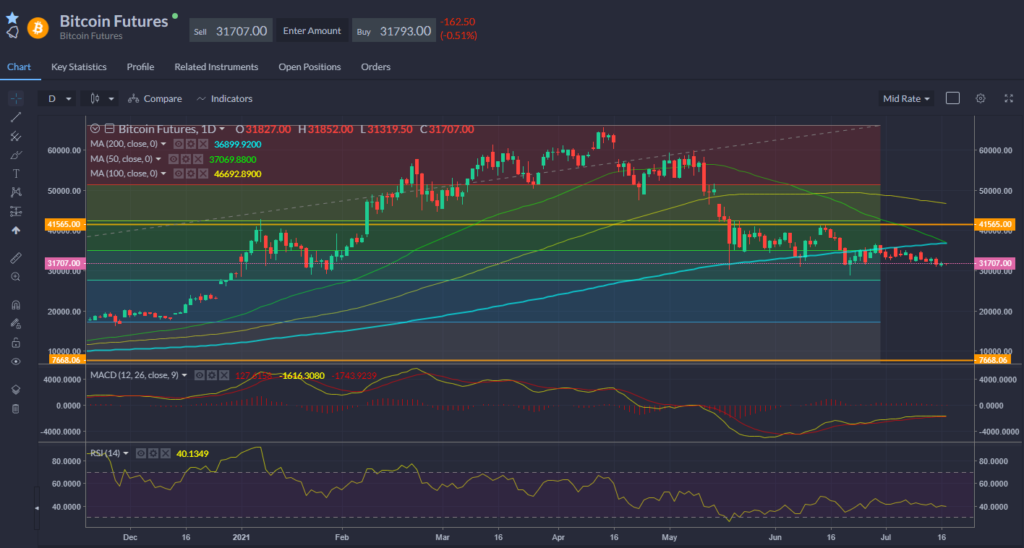Toggle stay in drawing mode
This screenshot has height=548, width=1024.
coord(16,324)
